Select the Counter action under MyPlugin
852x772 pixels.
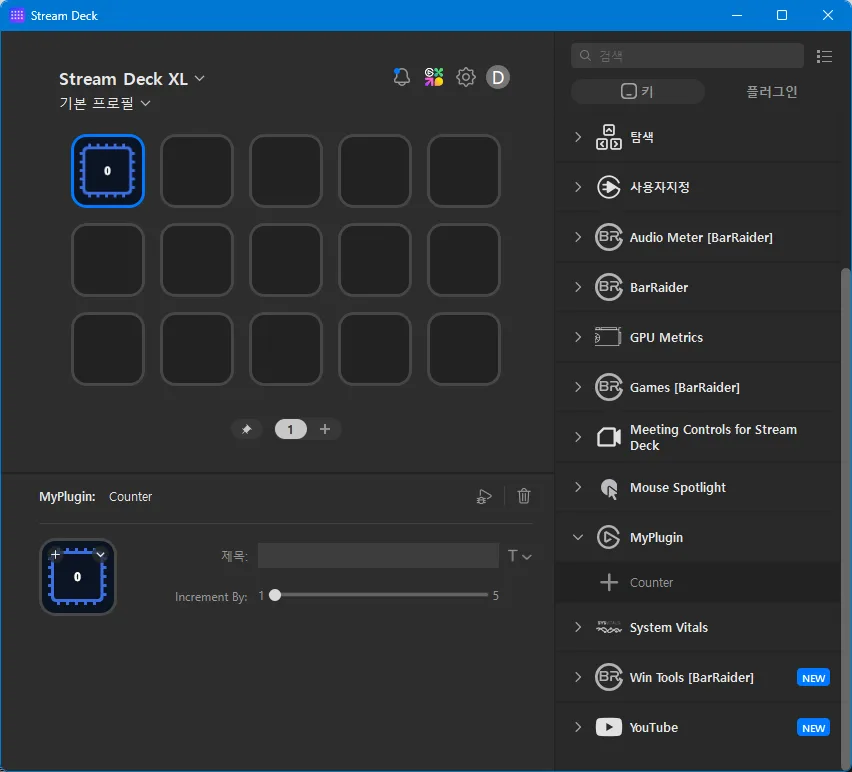(651, 582)
